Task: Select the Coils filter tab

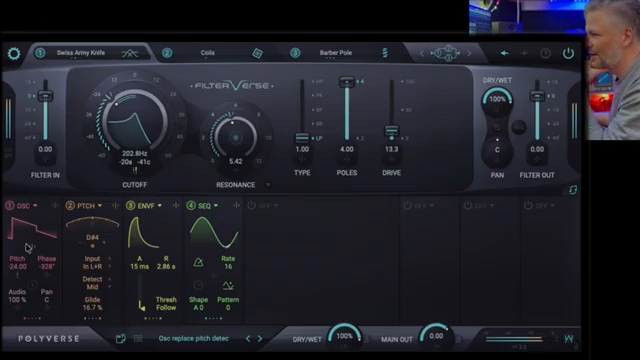Action: pos(207,53)
